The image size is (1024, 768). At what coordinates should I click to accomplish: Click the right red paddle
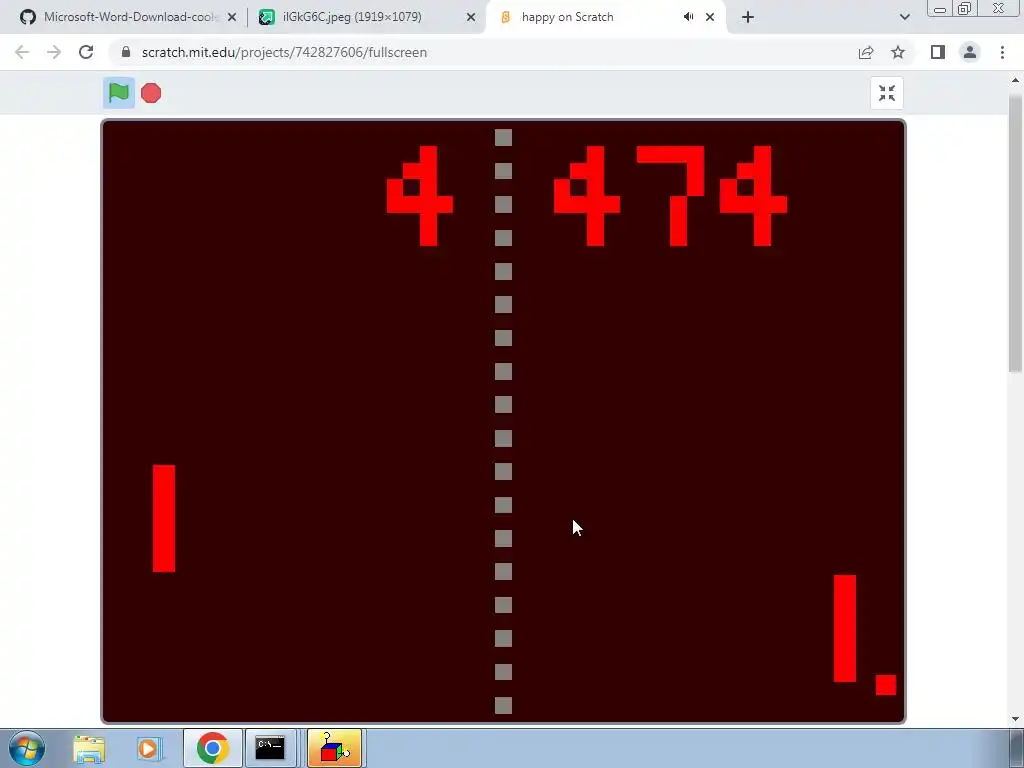click(x=844, y=628)
